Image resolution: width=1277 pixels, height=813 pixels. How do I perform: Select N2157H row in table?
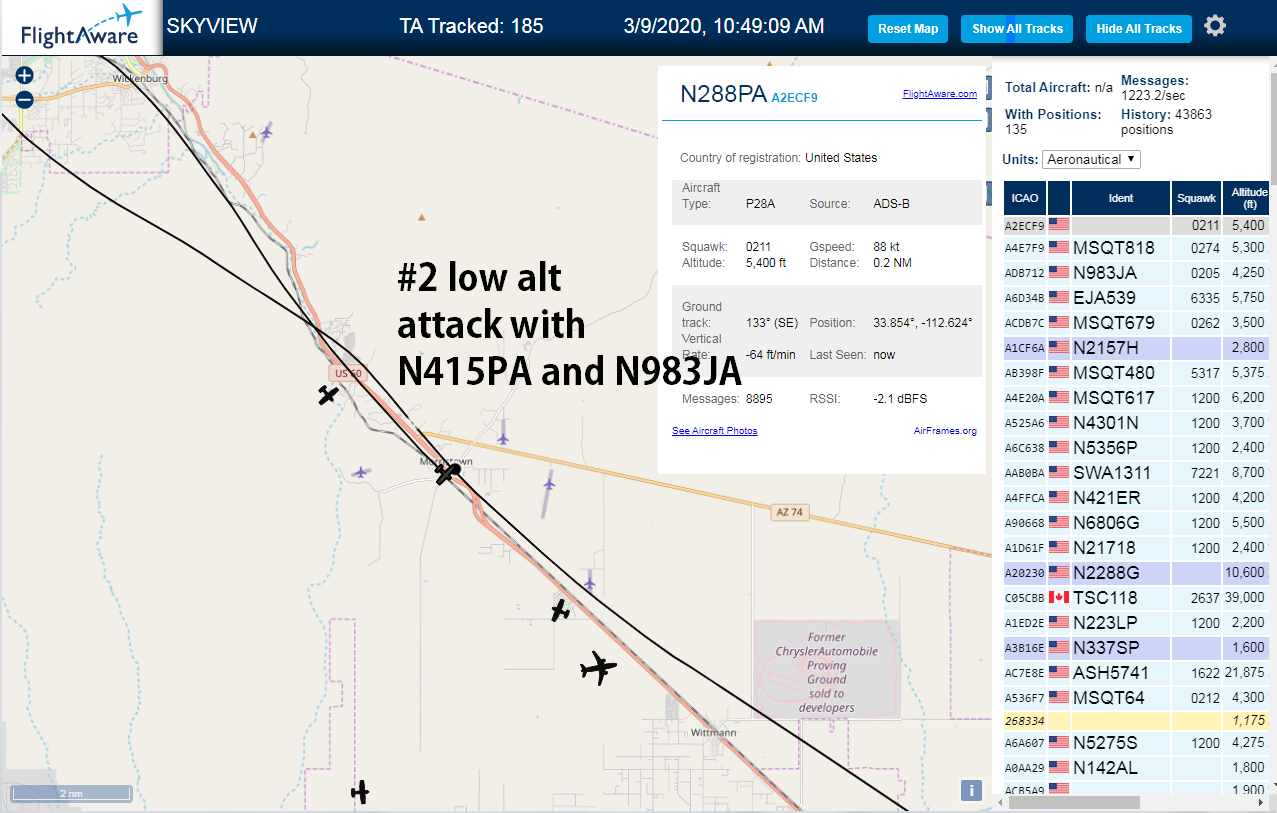[x=1136, y=348]
